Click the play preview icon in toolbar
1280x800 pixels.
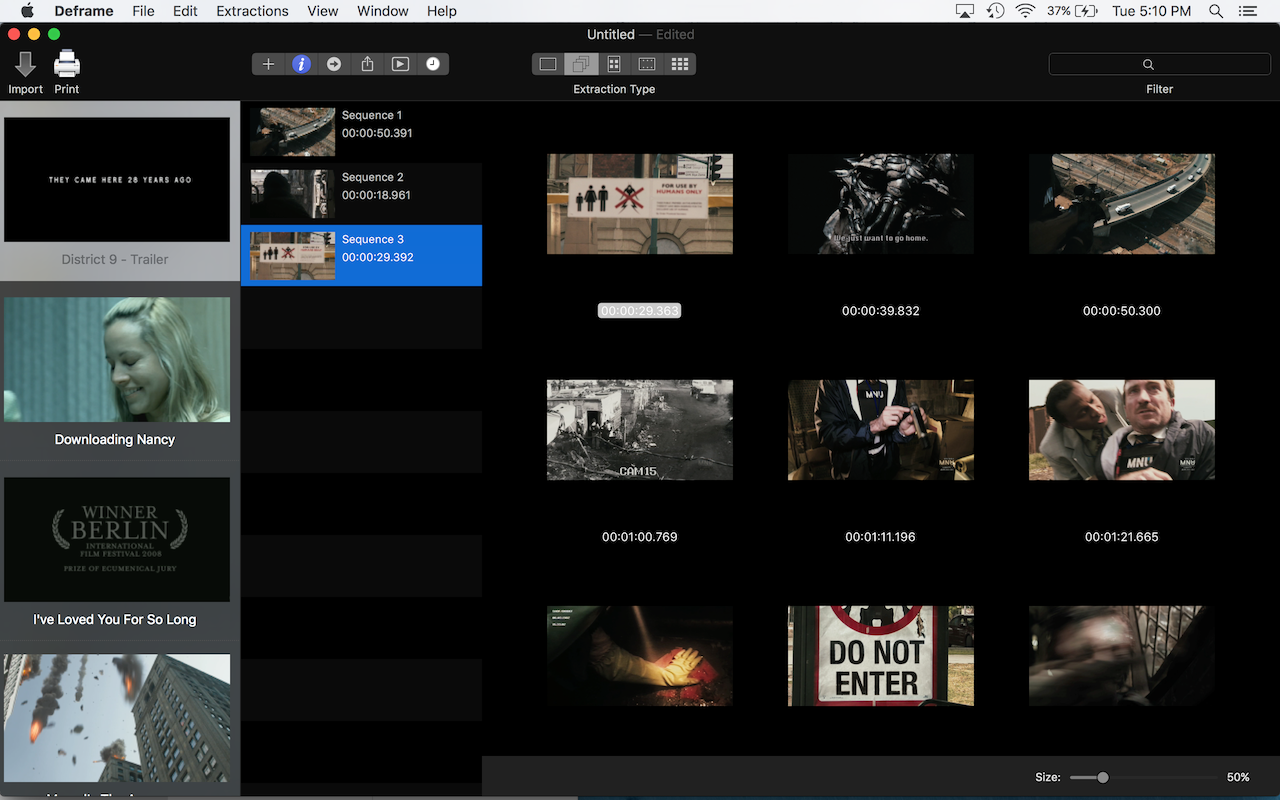click(400, 64)
